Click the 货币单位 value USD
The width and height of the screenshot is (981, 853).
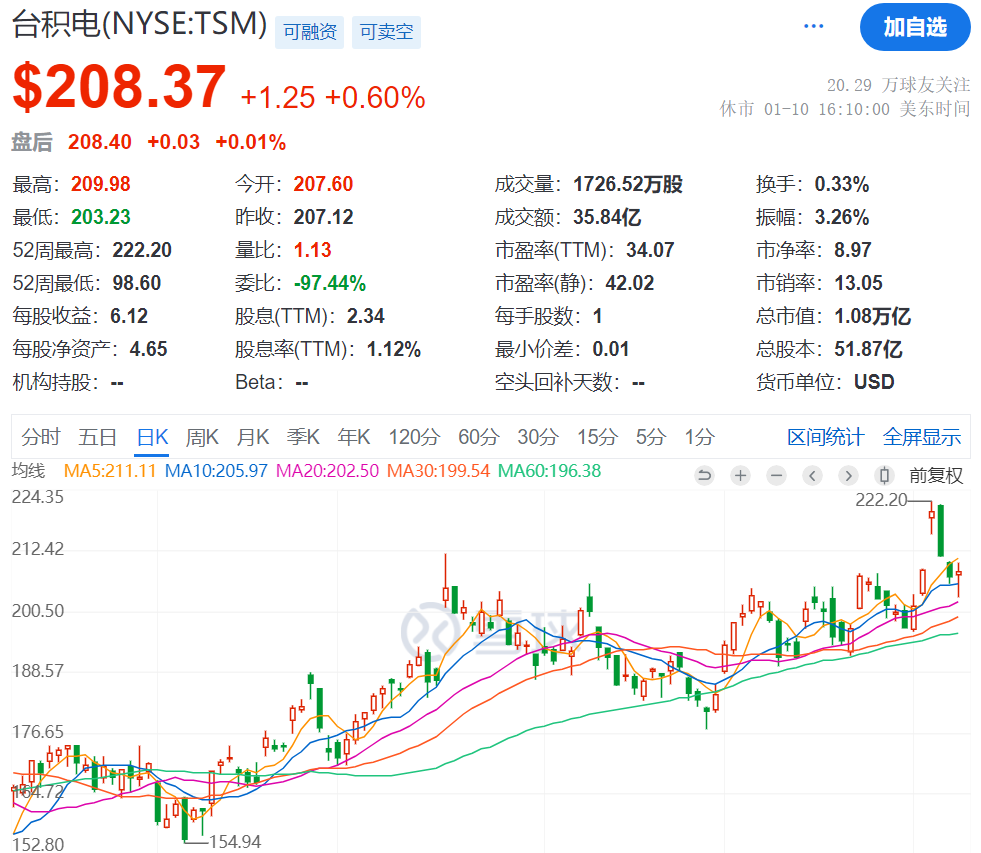coord(874,382)
